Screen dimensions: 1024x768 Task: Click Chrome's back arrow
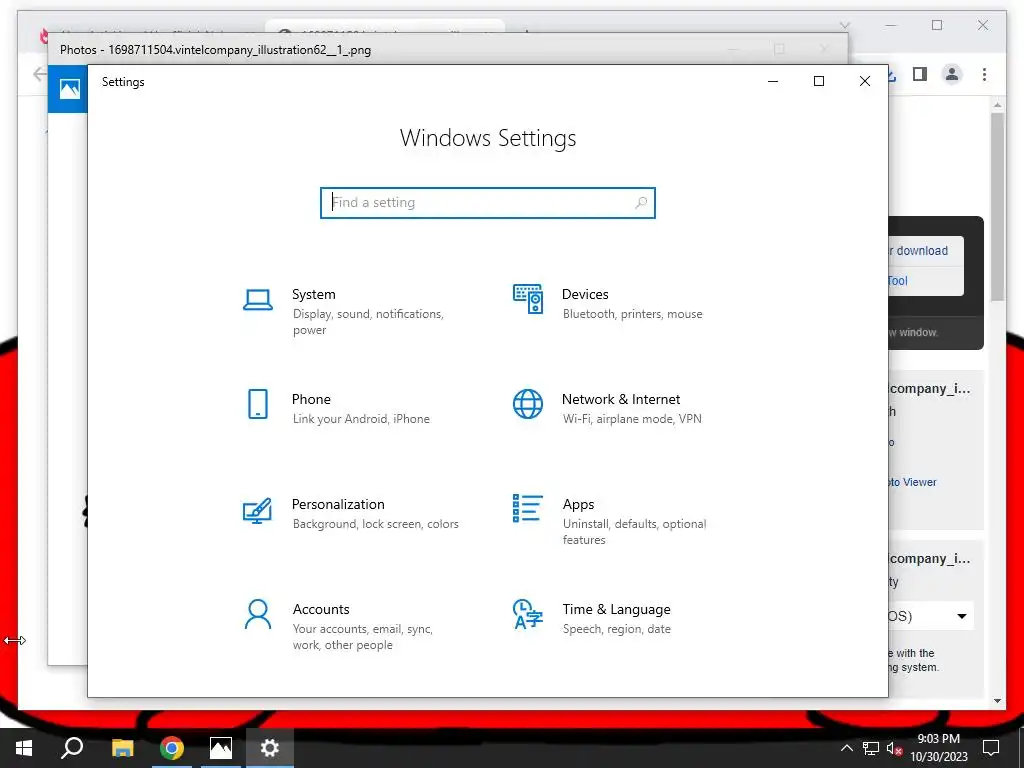click(x=40, y=74)
